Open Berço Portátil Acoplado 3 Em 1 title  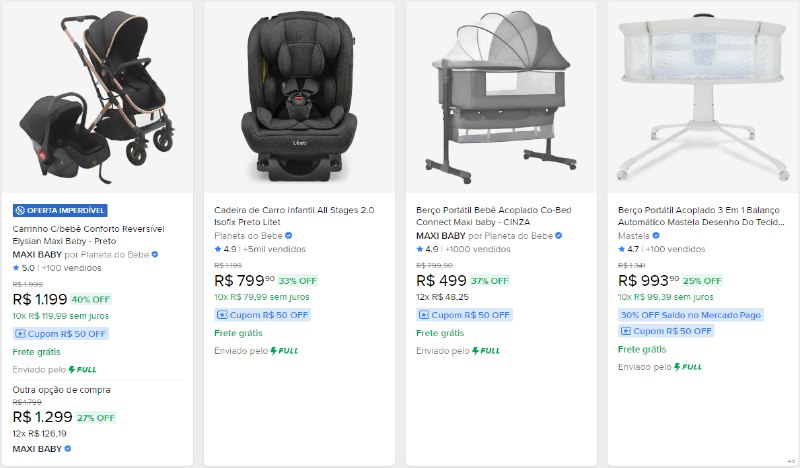(x=698, y=216)
